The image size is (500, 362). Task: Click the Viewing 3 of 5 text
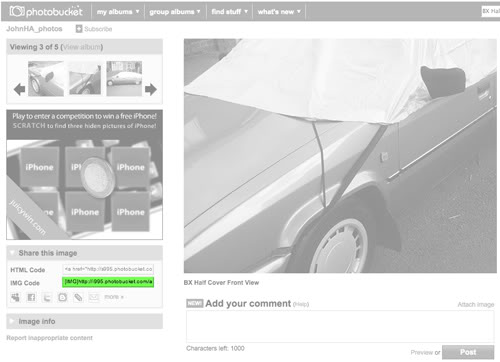pos(34,47)
